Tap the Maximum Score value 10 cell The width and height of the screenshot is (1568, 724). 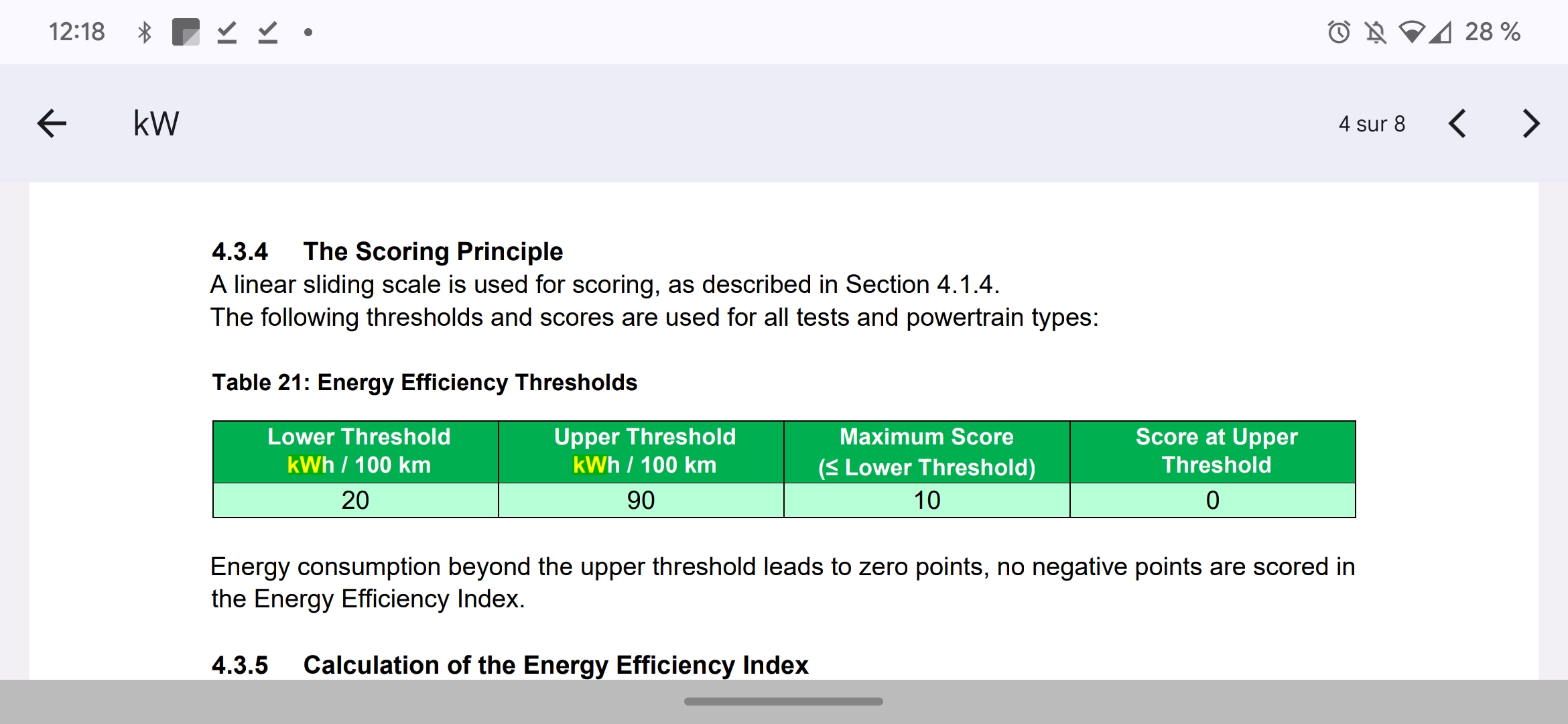click(927, 500)
